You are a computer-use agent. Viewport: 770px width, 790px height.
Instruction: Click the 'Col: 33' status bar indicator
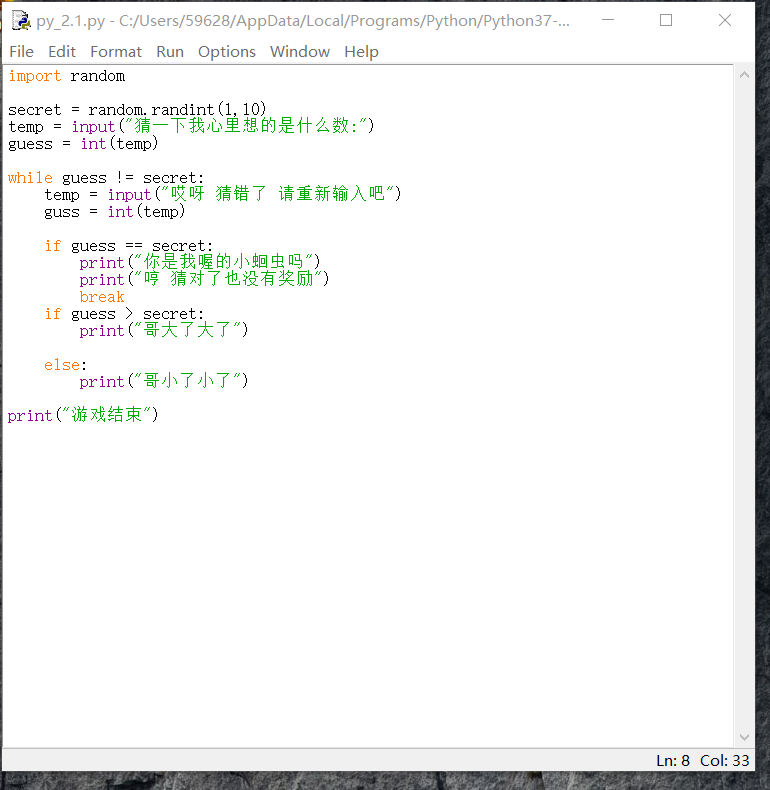click(725, 760)
